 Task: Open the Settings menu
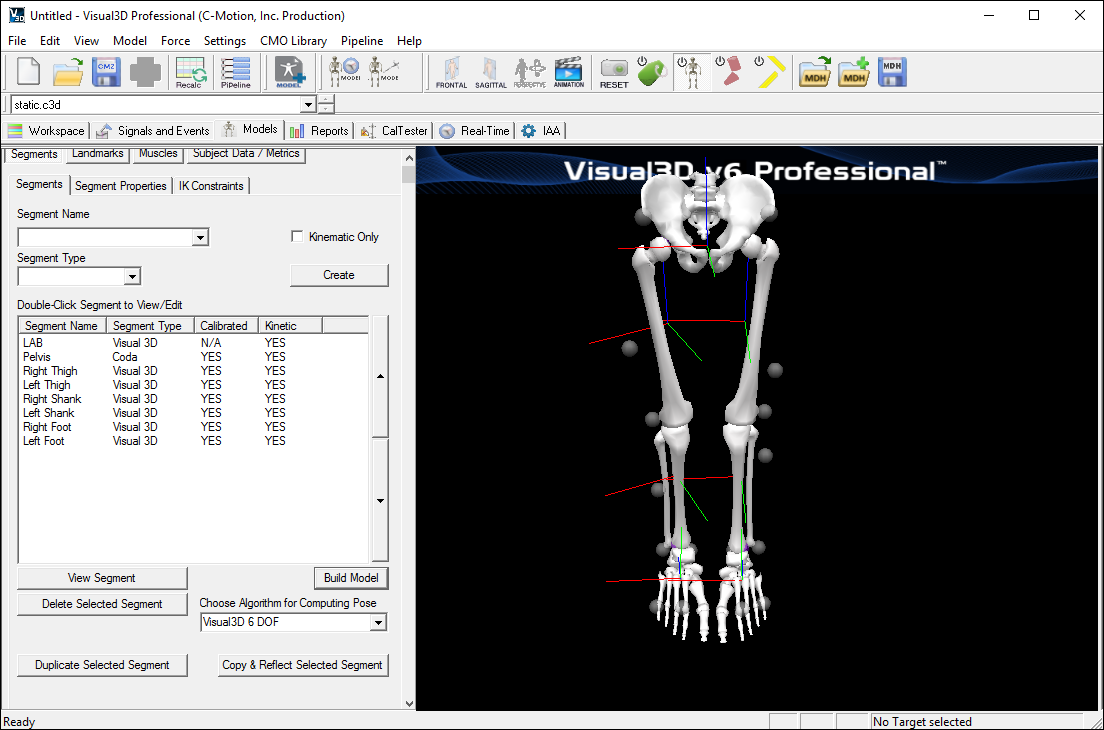pos(225,41)
